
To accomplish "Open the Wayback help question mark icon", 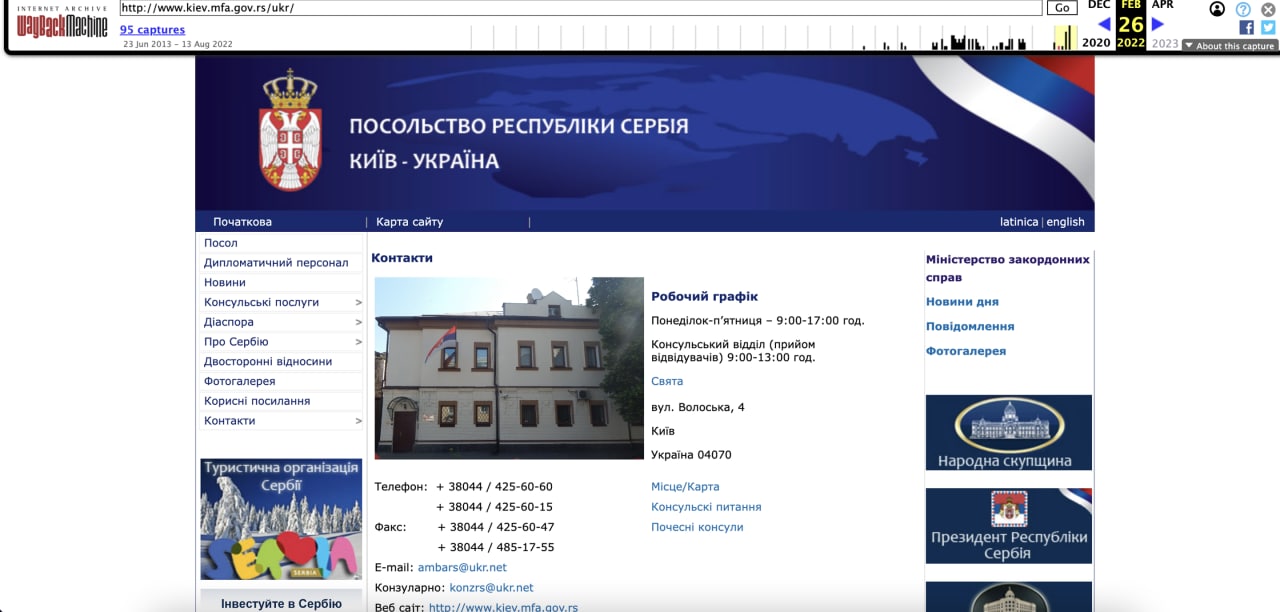I will click(x=1243, y=9).
